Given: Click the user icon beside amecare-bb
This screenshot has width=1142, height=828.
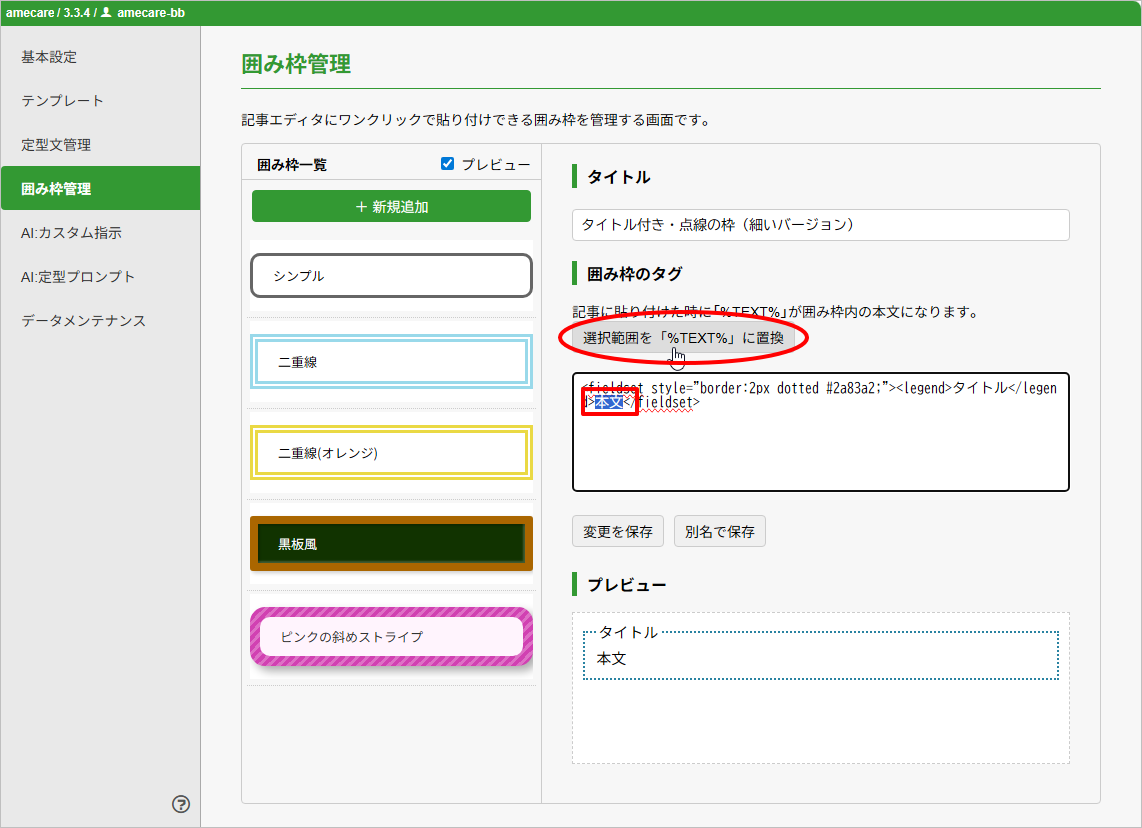Looking at the screenshot, I should pyautogui.click(x=106, y=13).
